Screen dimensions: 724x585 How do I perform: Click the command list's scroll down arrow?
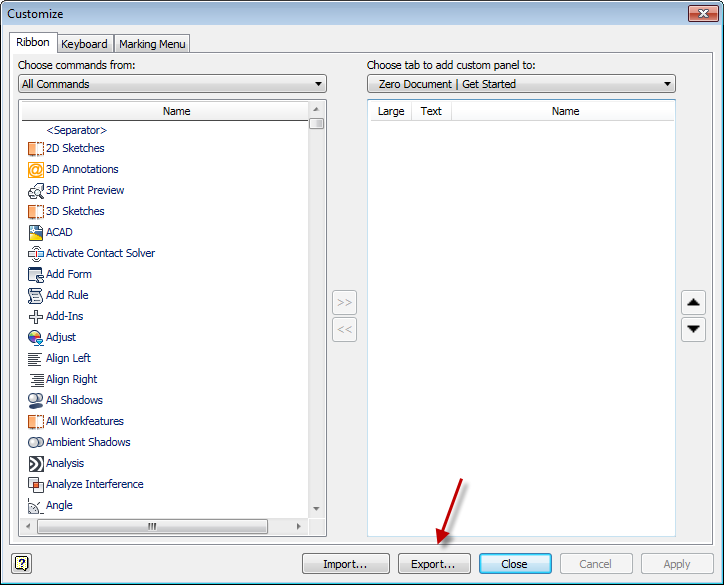[x=316, y=509]
